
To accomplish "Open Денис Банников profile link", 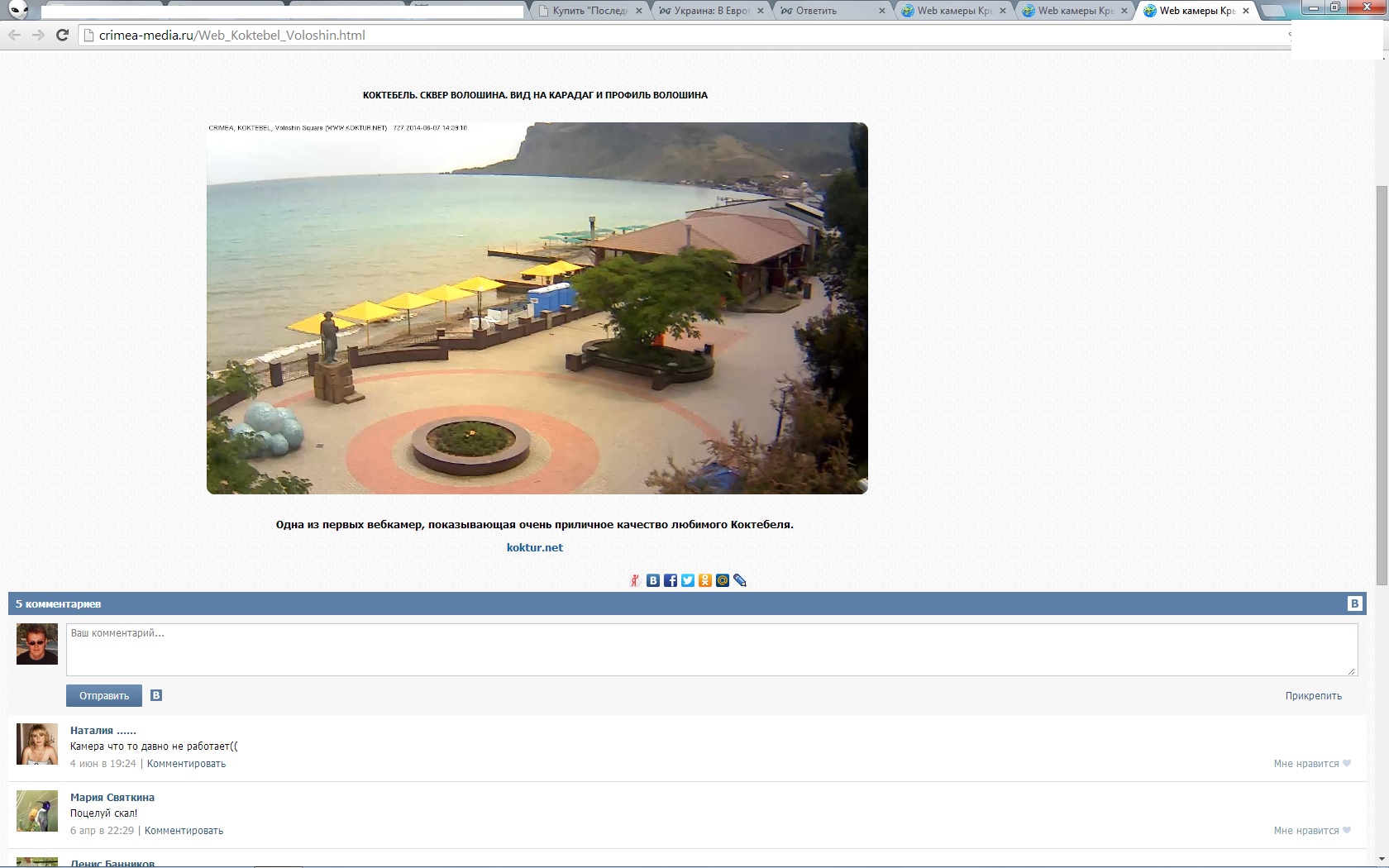I will coord(112,863).
